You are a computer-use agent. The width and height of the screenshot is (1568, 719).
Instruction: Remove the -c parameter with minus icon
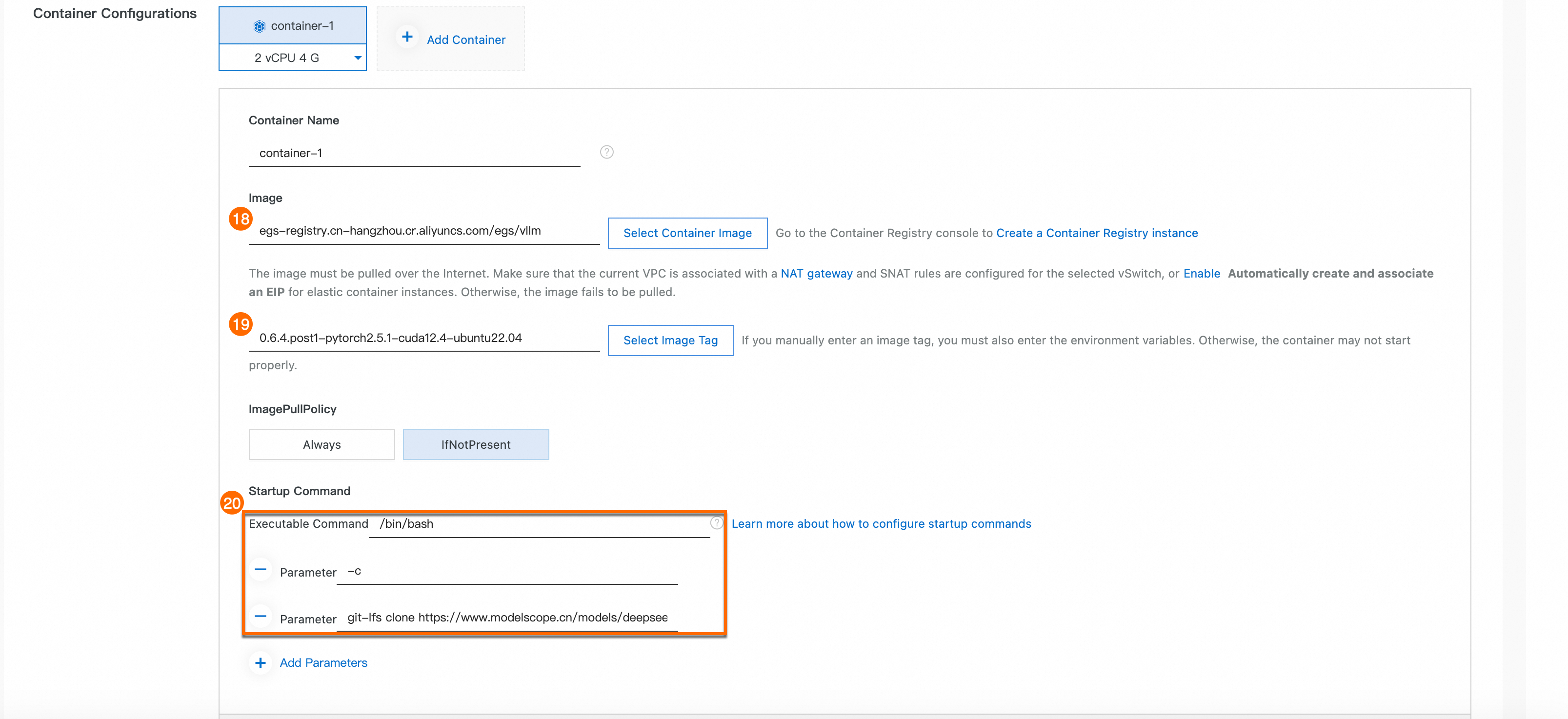pos(261,570)
